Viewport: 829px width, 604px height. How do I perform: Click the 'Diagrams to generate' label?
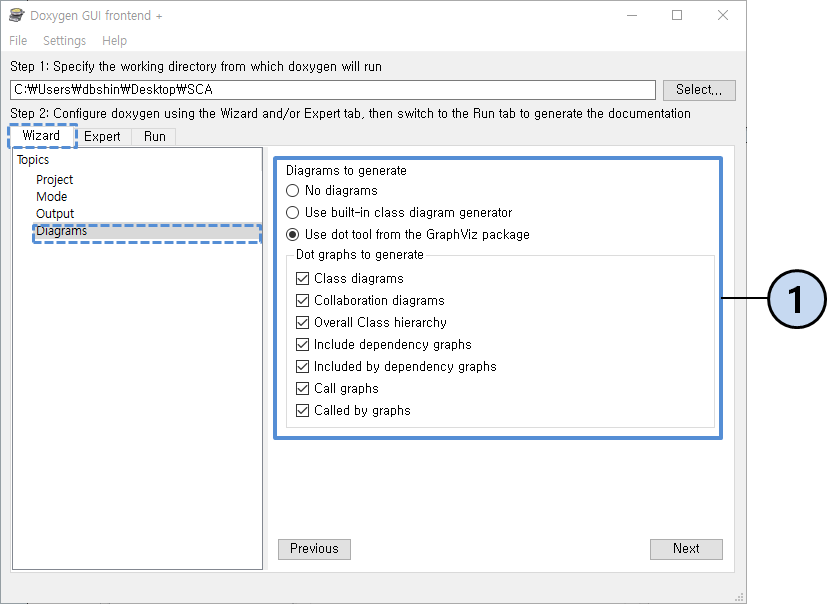[x=346, y=171]
